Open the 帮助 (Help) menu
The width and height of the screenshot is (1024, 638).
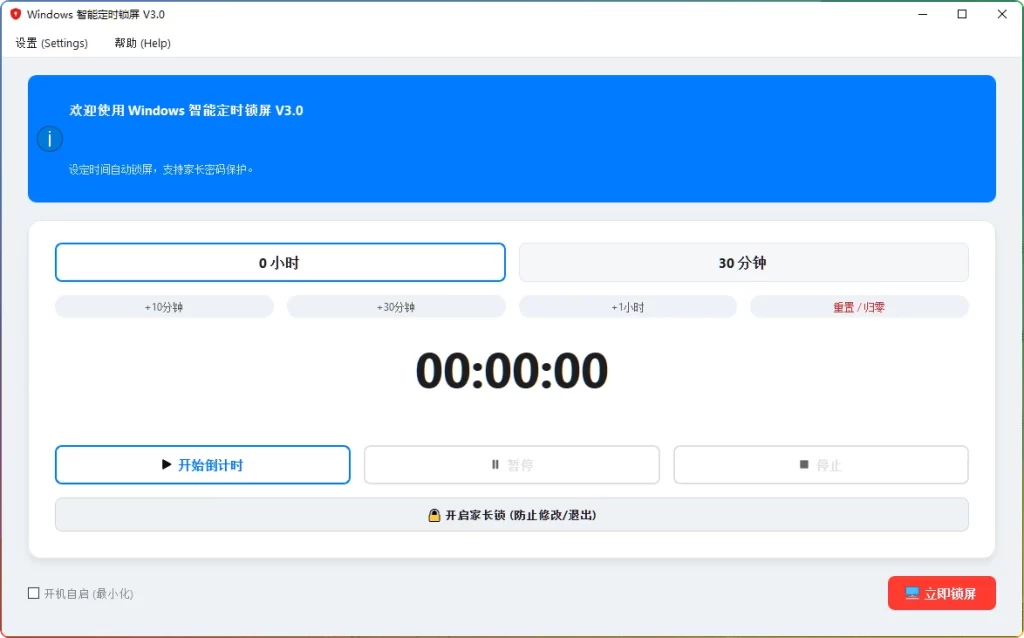pyautogui.click(x=140, y=43)
